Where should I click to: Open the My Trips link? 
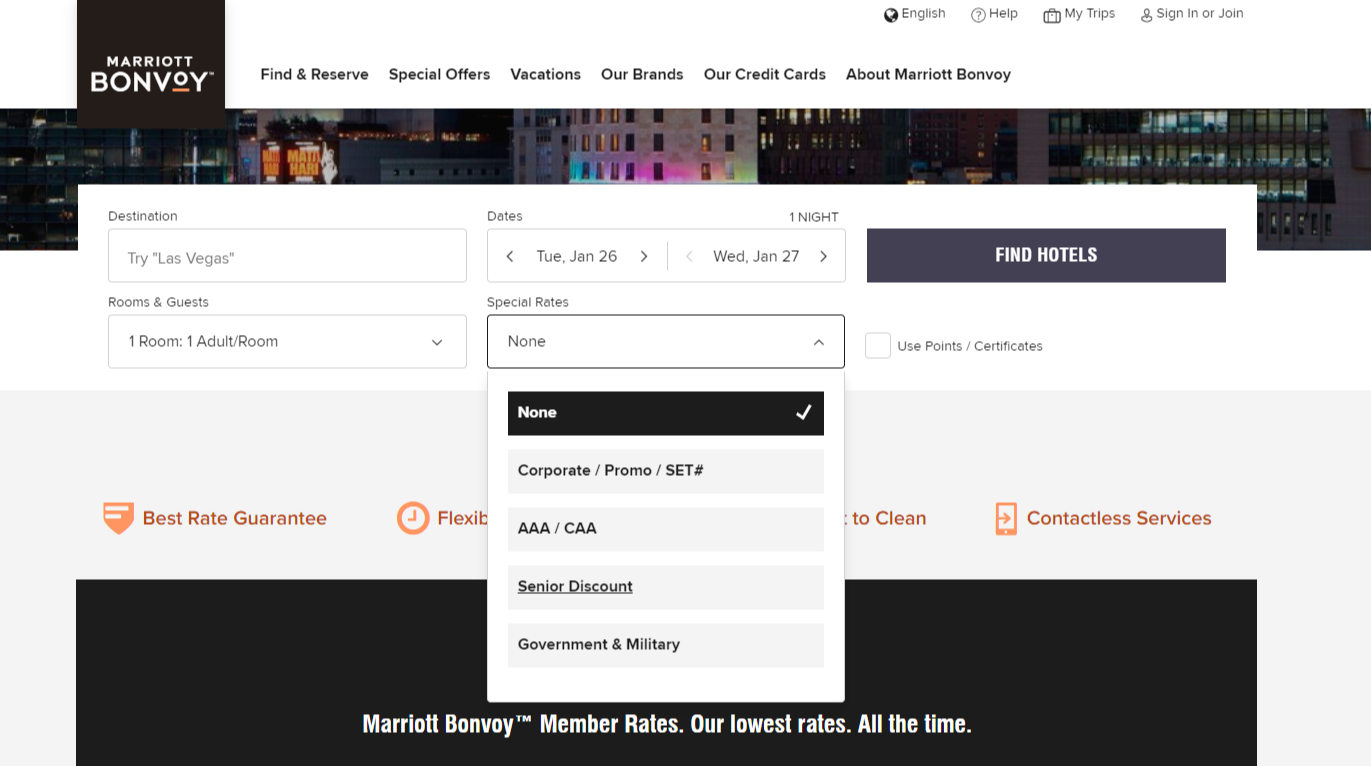tap(1089, 14)
